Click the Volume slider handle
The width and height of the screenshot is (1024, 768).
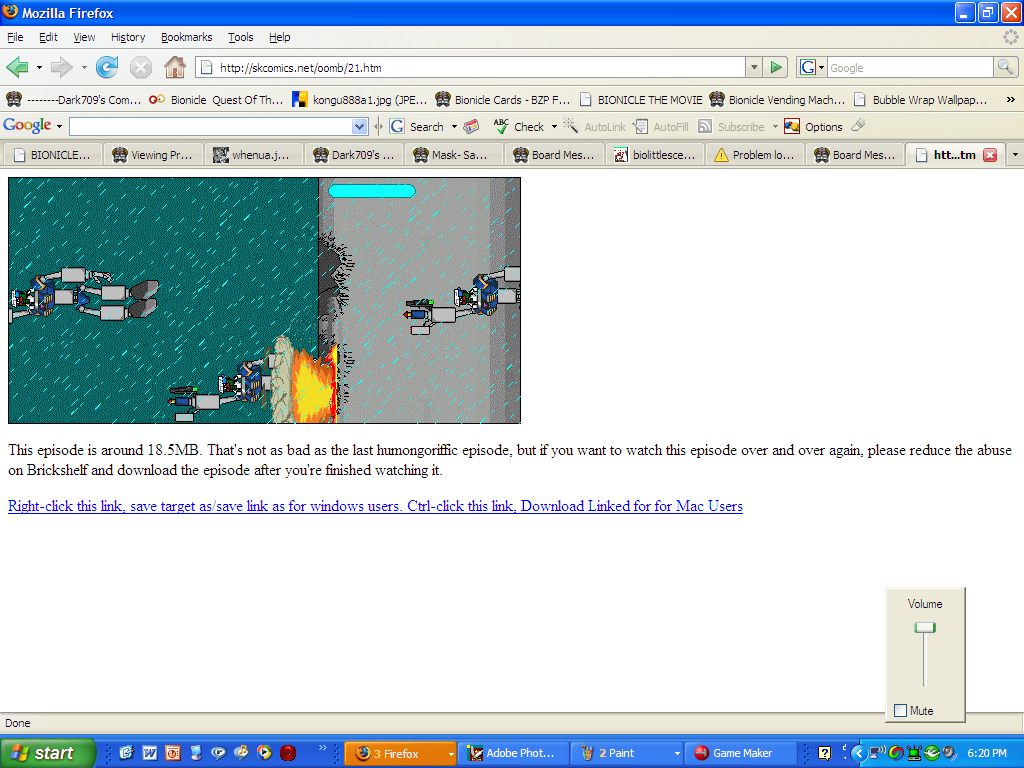pos(925,628)
